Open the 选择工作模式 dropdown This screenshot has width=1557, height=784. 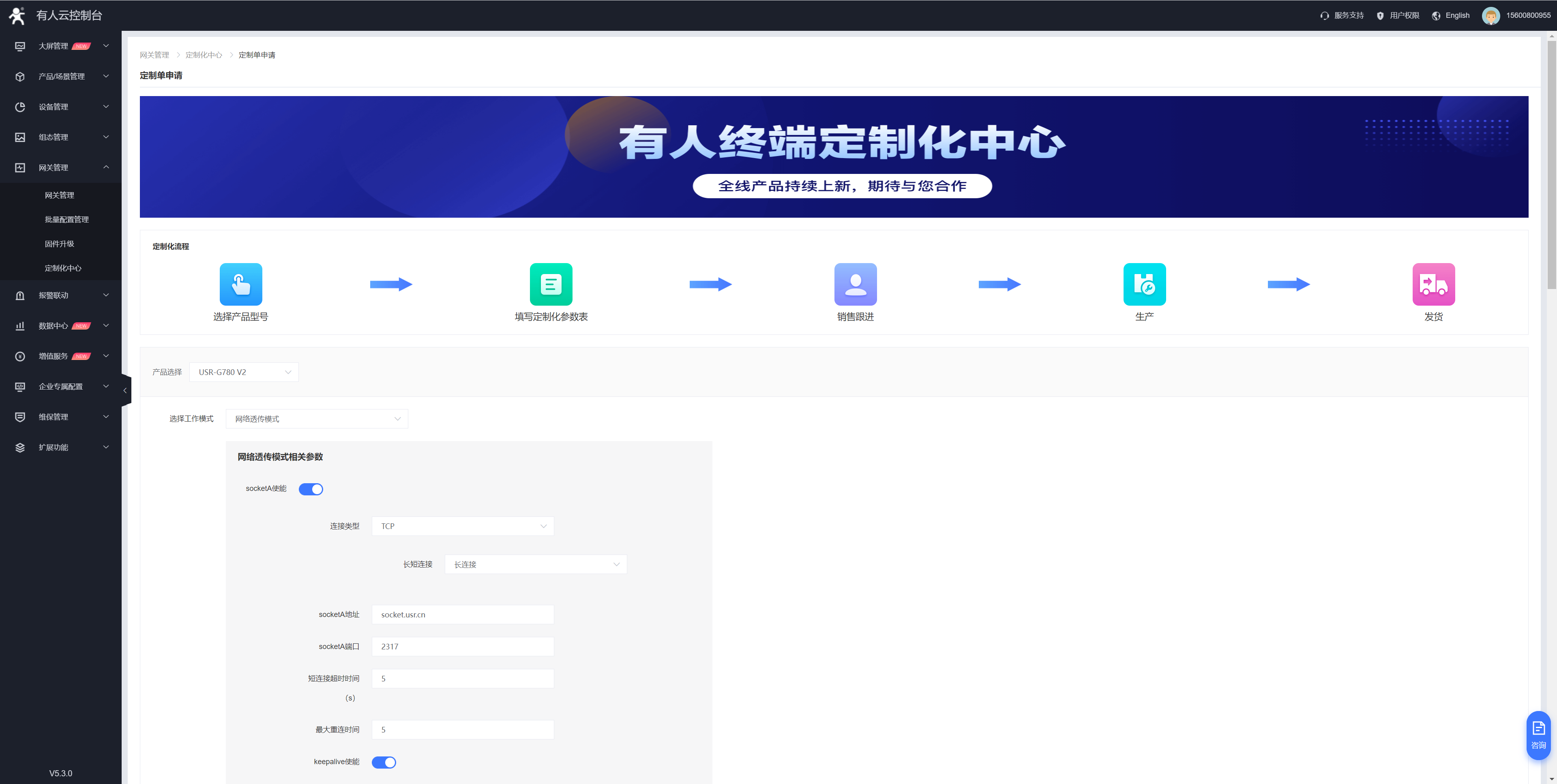click(317, 419)
